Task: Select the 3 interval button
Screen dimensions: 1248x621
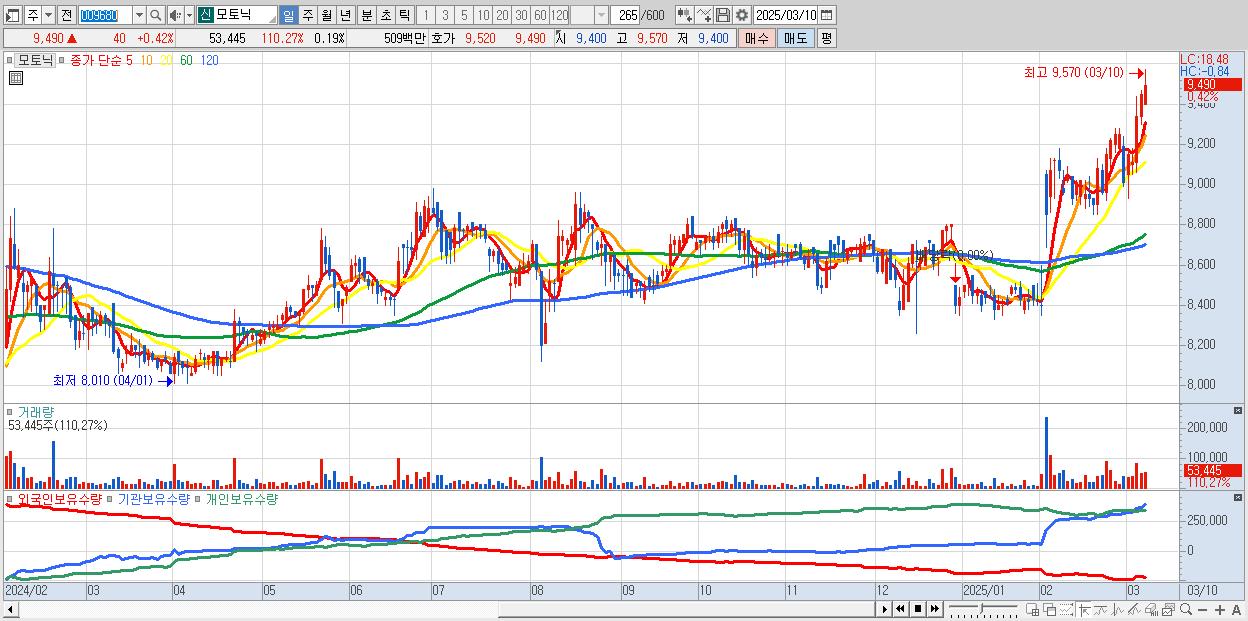Action: click(x=445, y=15)
